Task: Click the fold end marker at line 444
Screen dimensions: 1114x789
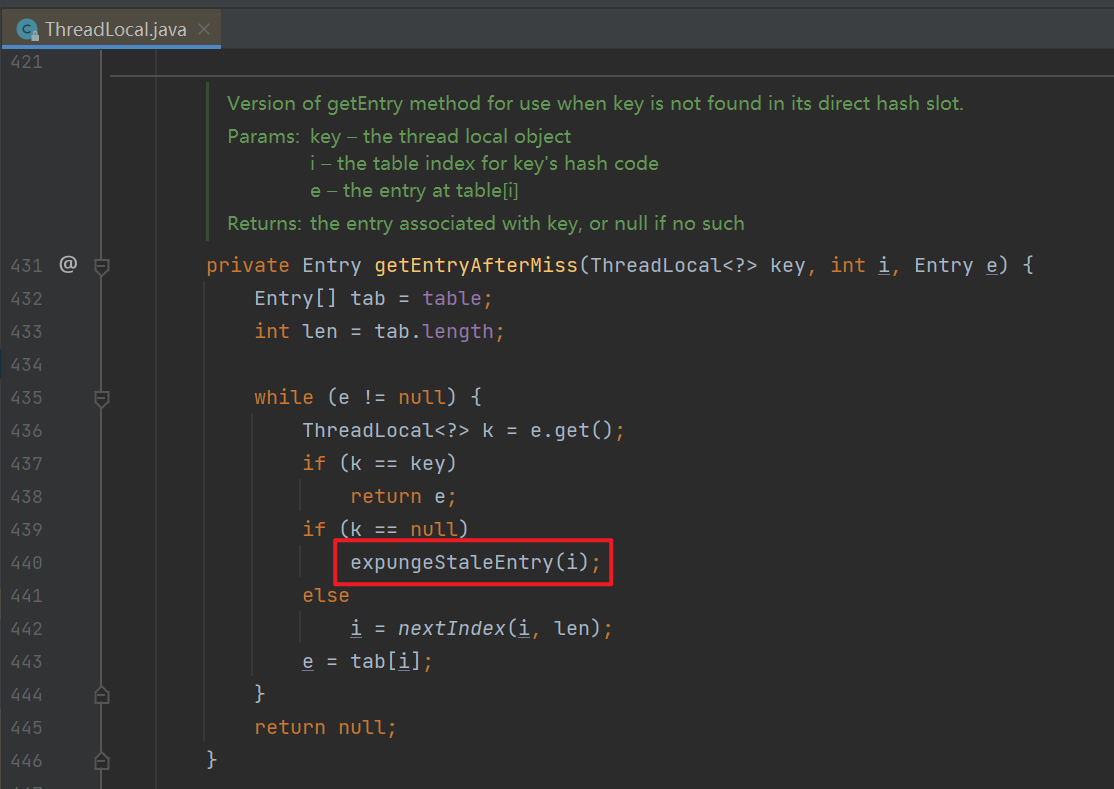Action: (100, 694)
